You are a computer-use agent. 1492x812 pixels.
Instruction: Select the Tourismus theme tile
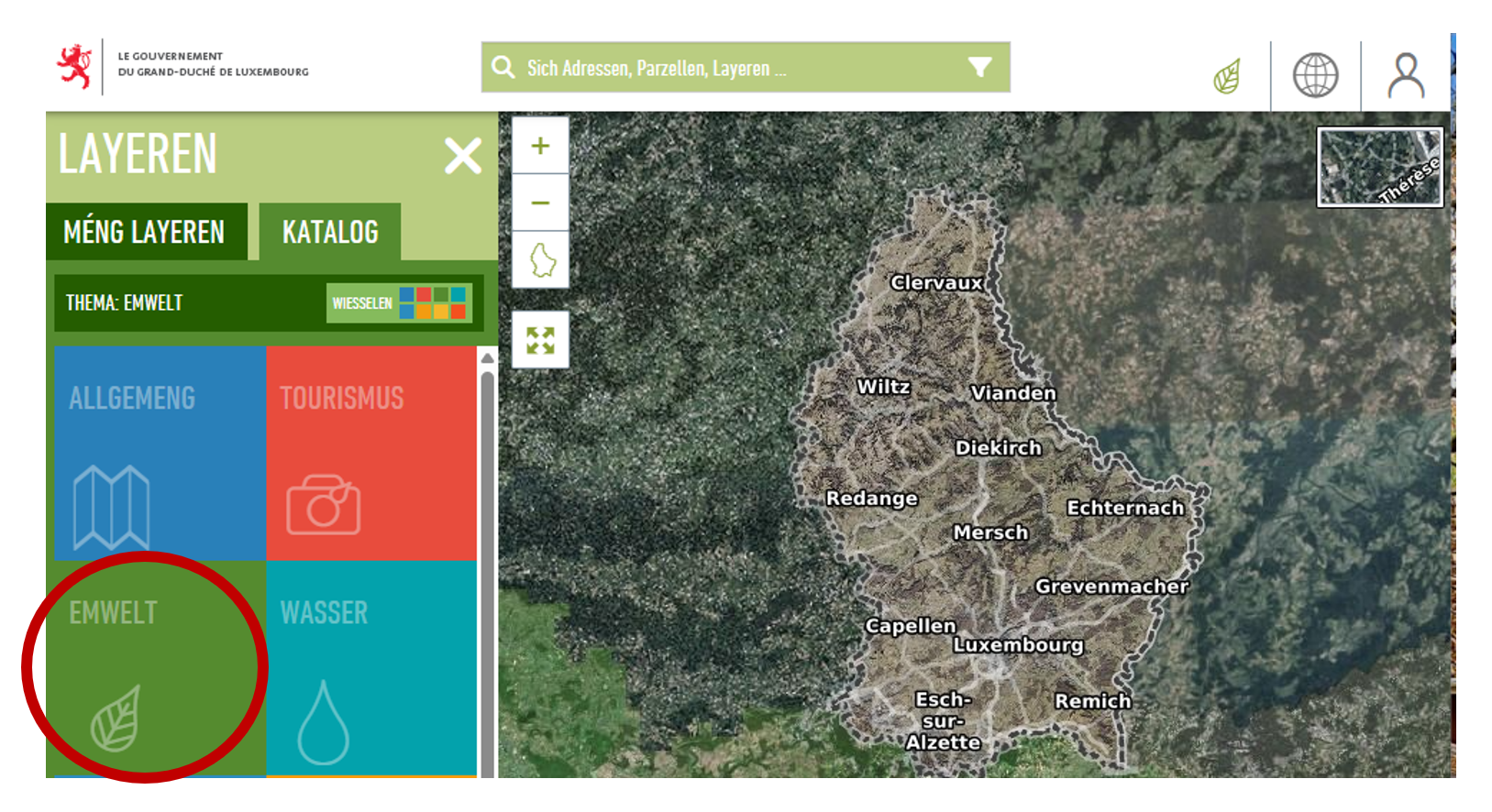coord(370,453)
